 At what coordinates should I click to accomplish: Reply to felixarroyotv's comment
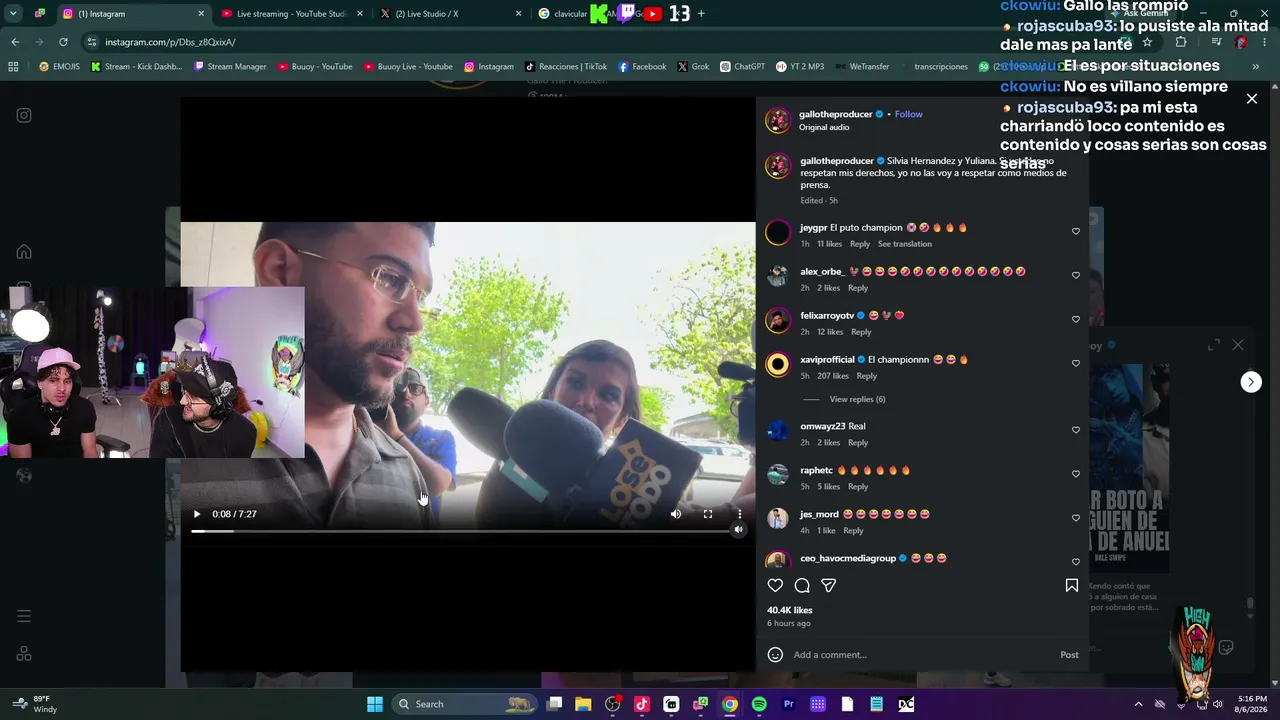click(861, 332)
